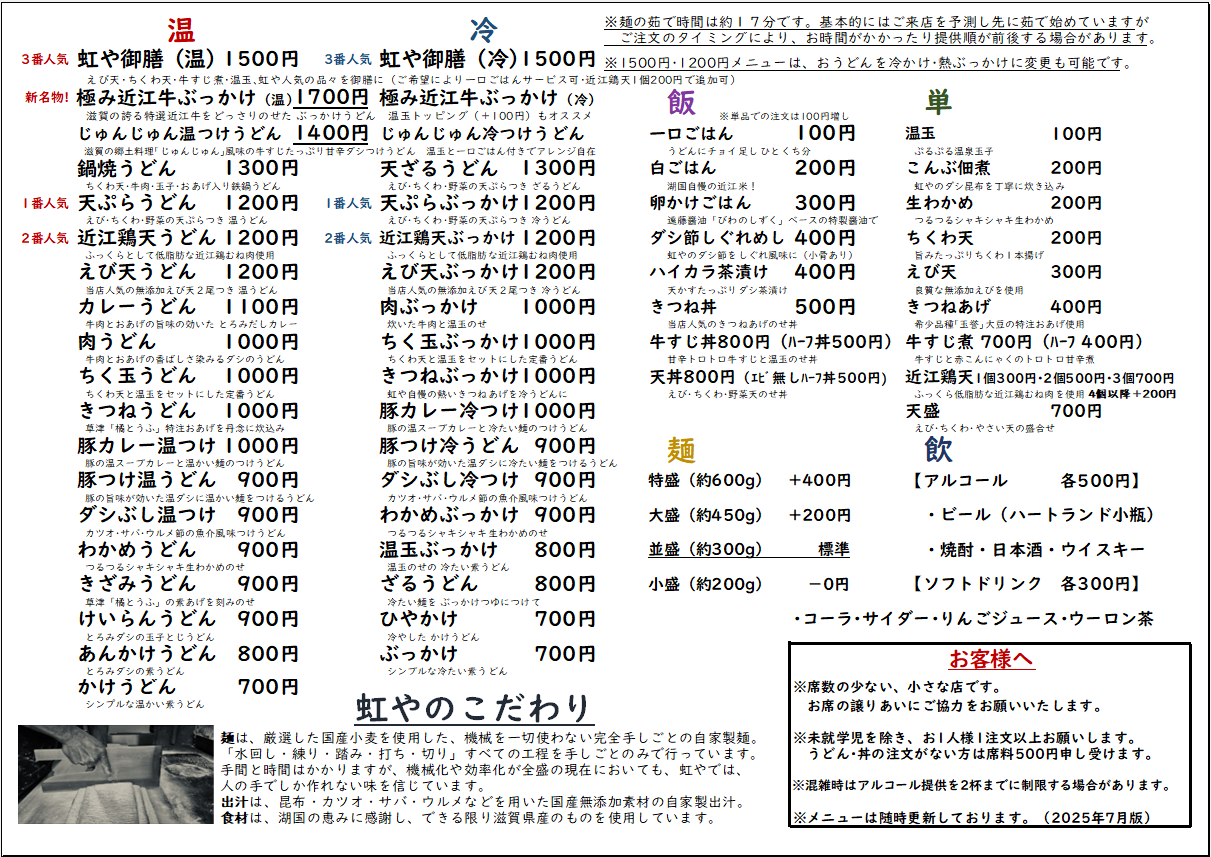Click the red 温 section heading
The width and height of the screenshot is (1211, 857).
(181, 29)
